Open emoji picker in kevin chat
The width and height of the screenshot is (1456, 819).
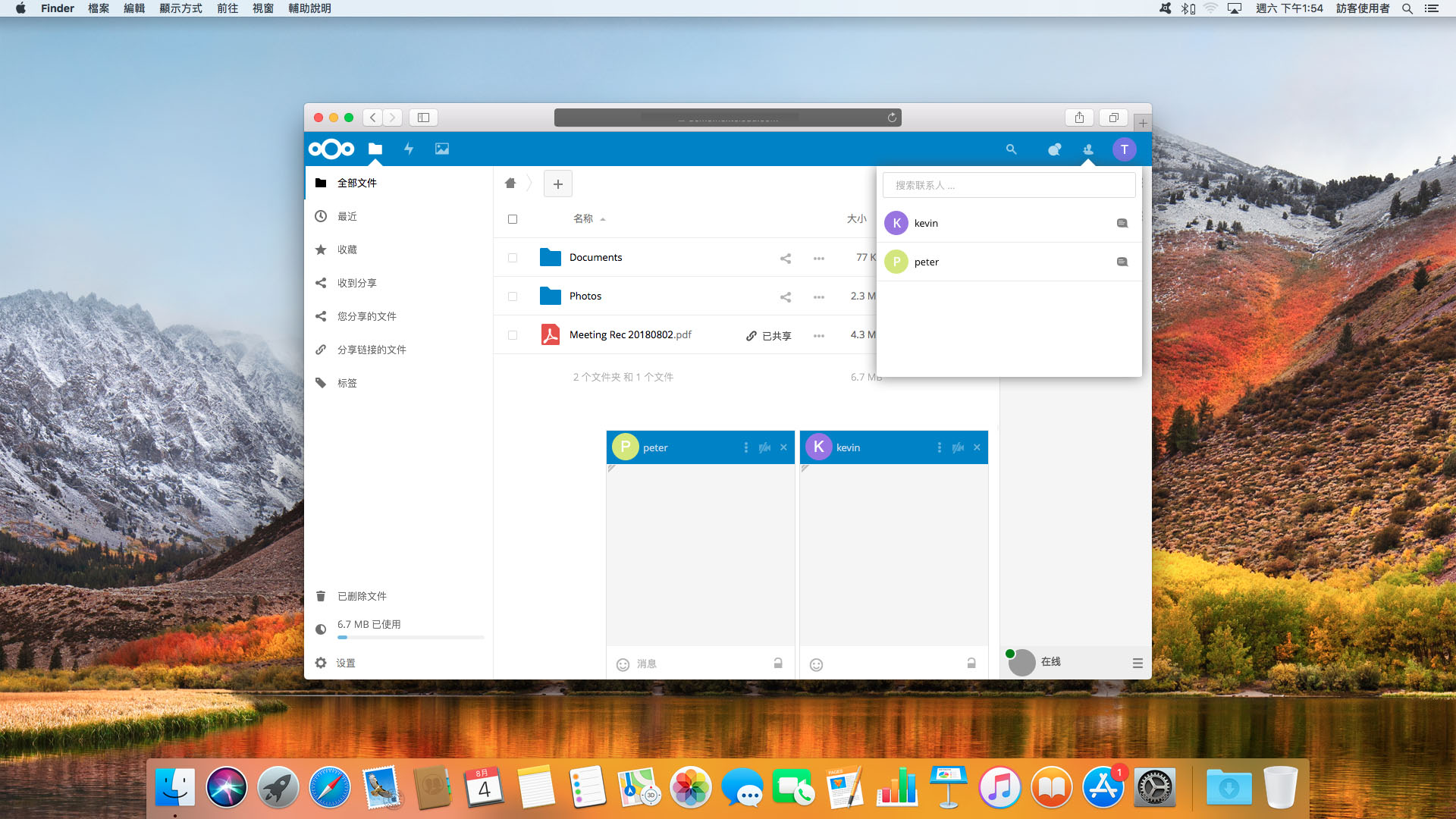(x=816, y=664)
